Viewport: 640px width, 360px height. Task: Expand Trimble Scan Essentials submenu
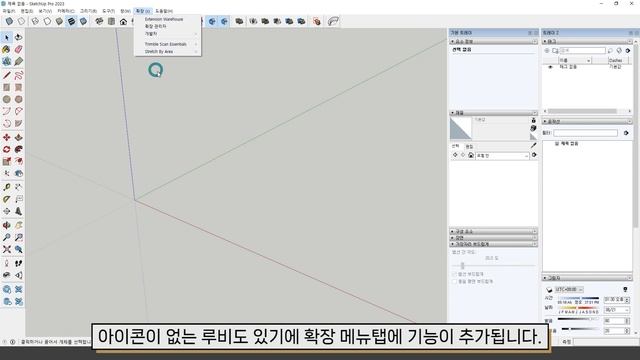click(167, 44)
